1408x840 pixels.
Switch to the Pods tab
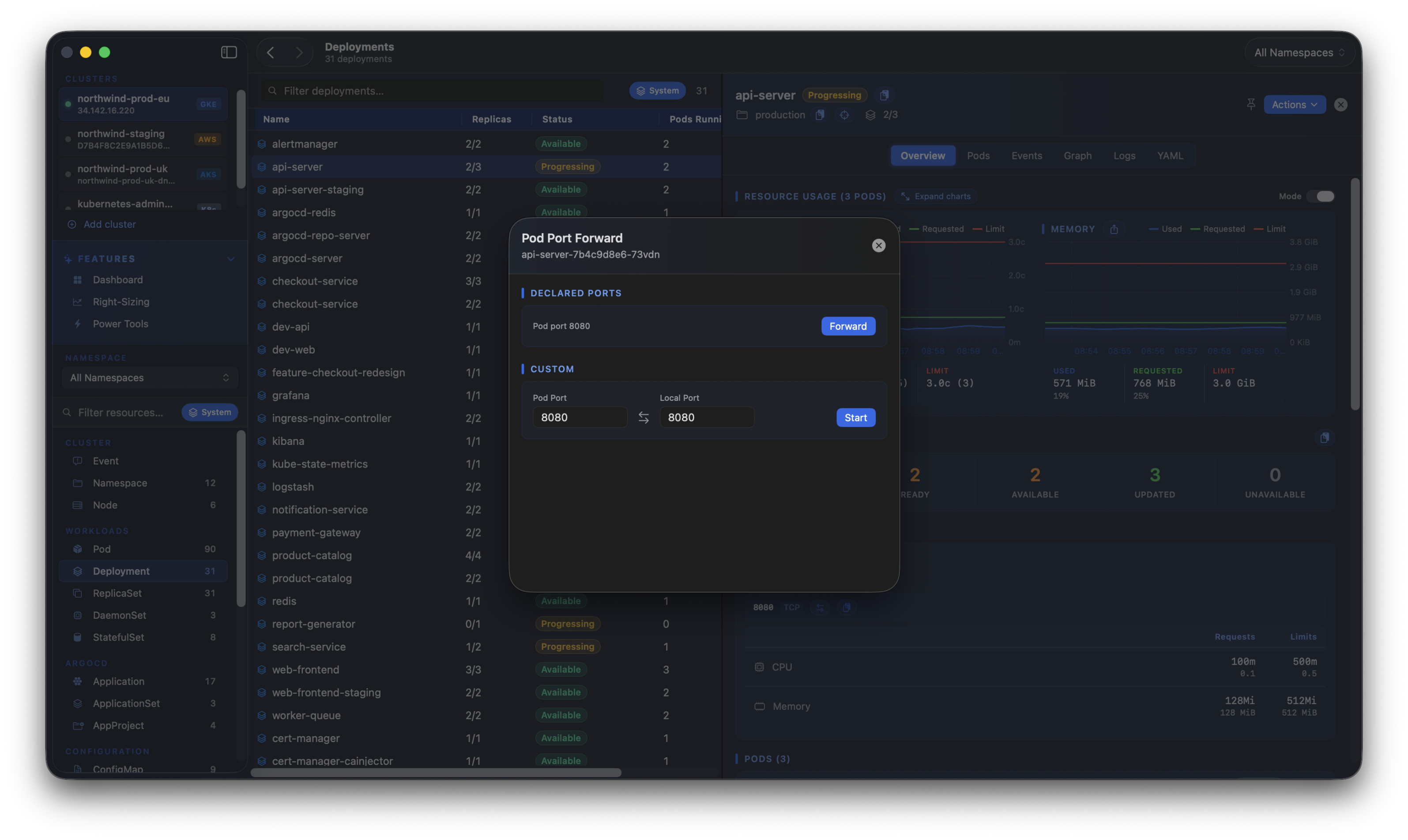pos(978,156)
